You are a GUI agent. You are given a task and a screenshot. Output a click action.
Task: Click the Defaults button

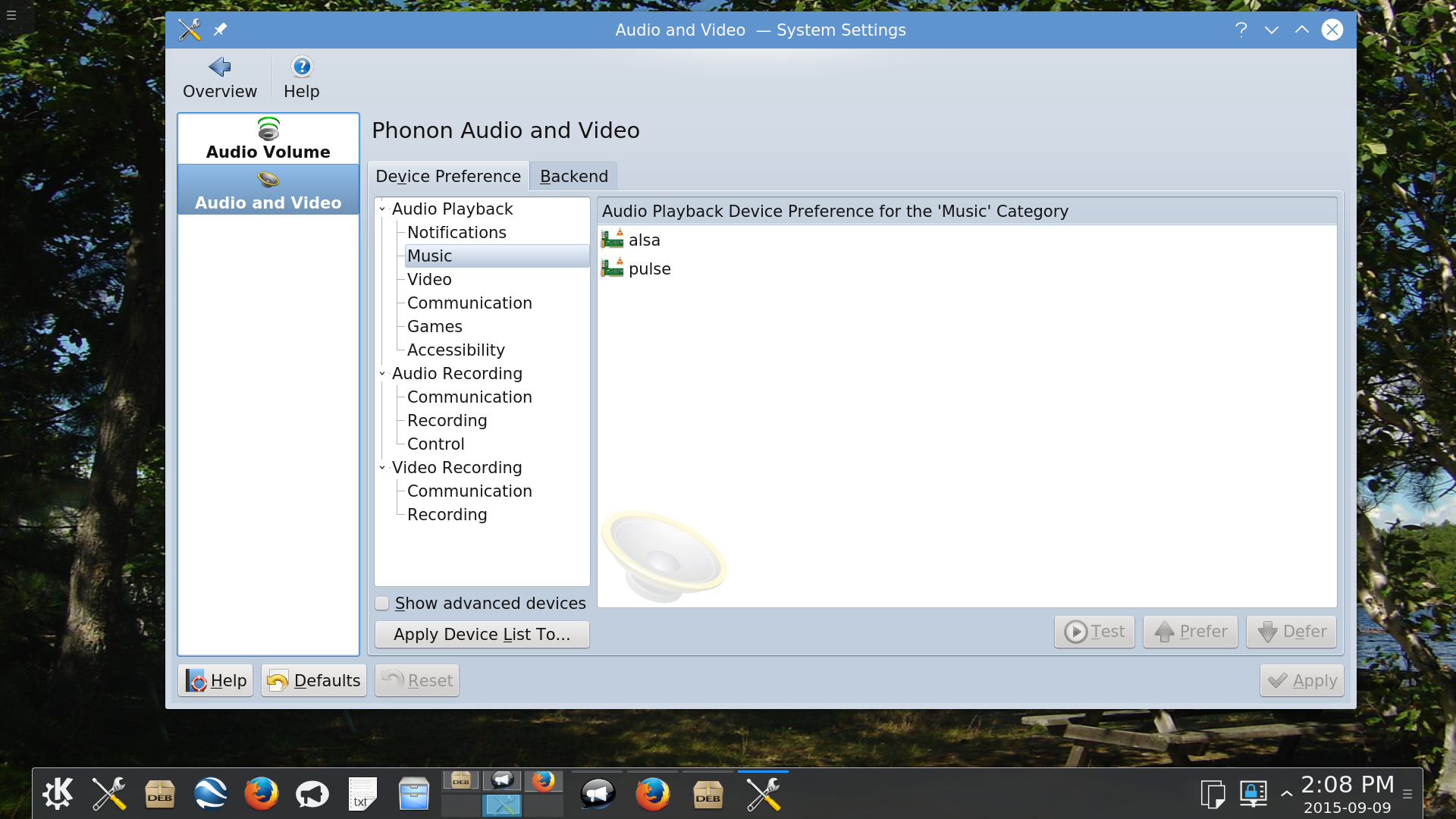point(314,680)
